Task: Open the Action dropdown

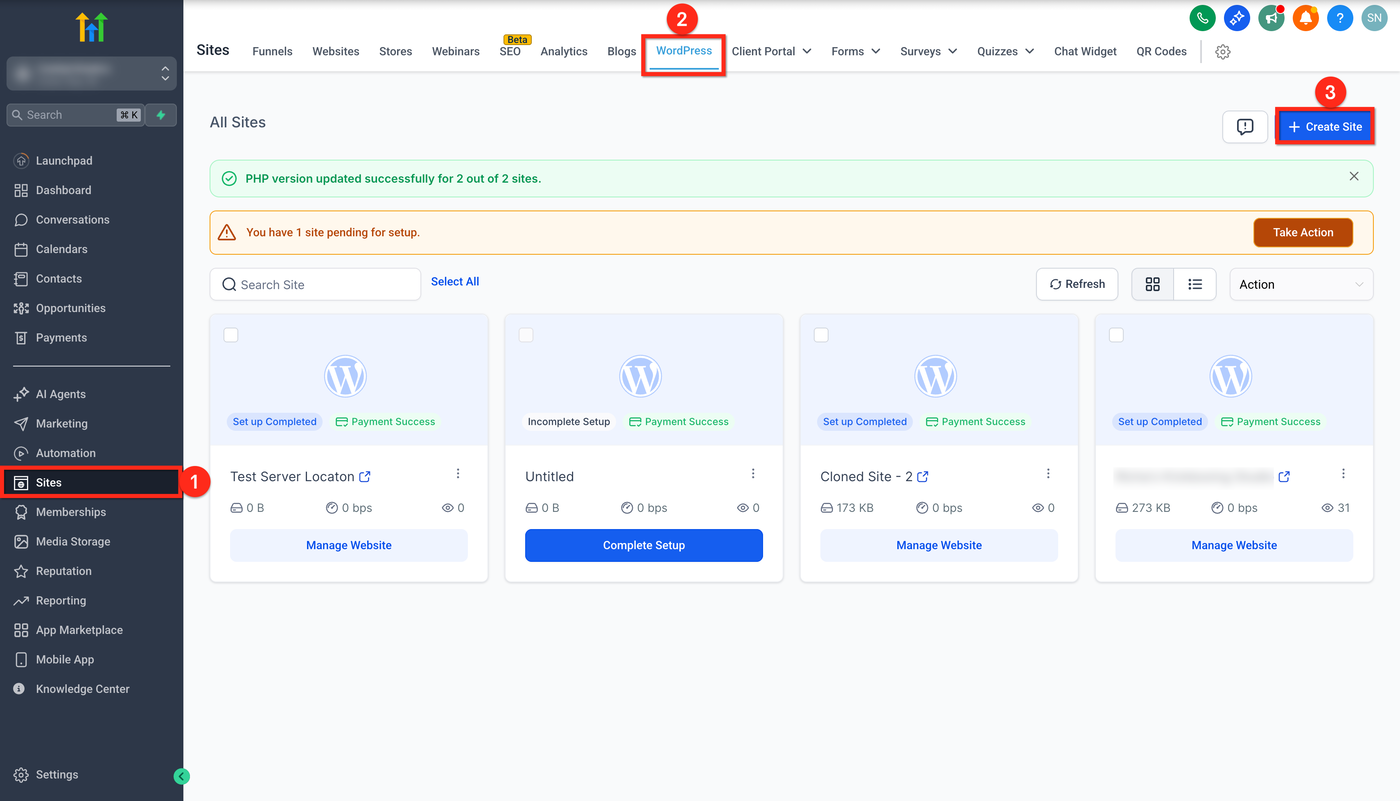Action: click(x=1301, y=284)
